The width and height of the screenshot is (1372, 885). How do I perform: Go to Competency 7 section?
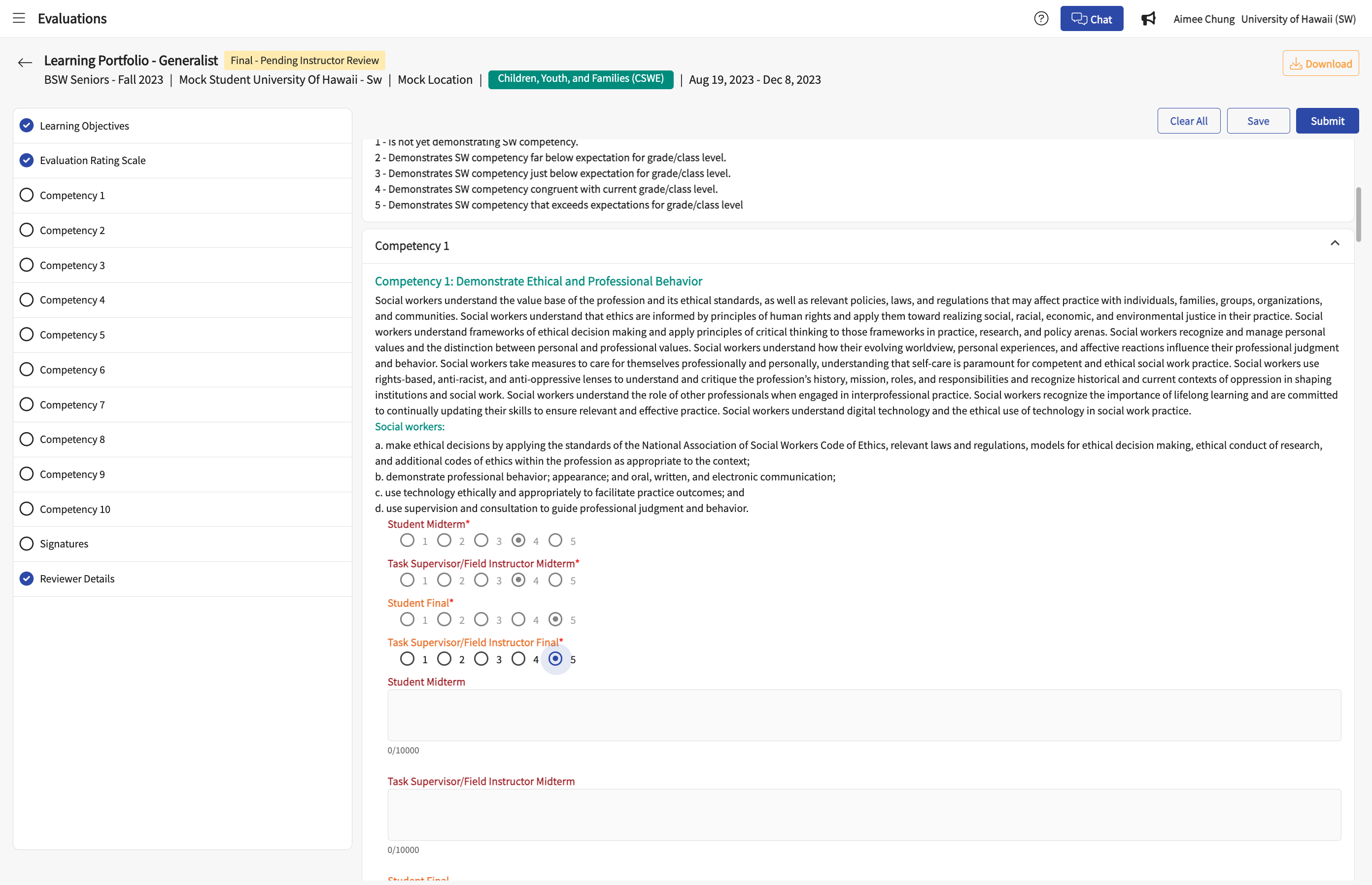[x=182, y=405]
